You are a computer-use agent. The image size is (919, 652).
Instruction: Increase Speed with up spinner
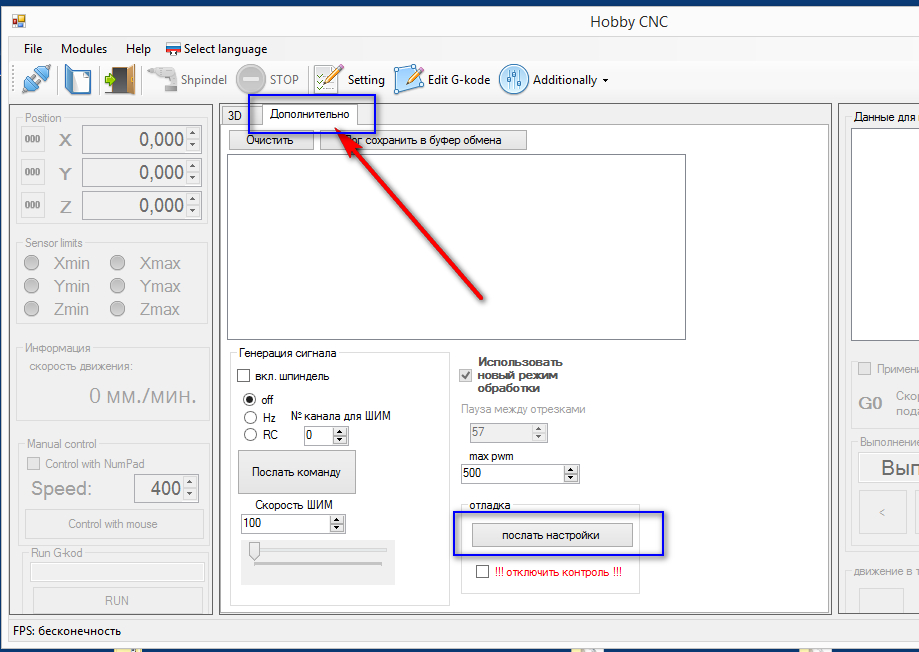(190, 483)
